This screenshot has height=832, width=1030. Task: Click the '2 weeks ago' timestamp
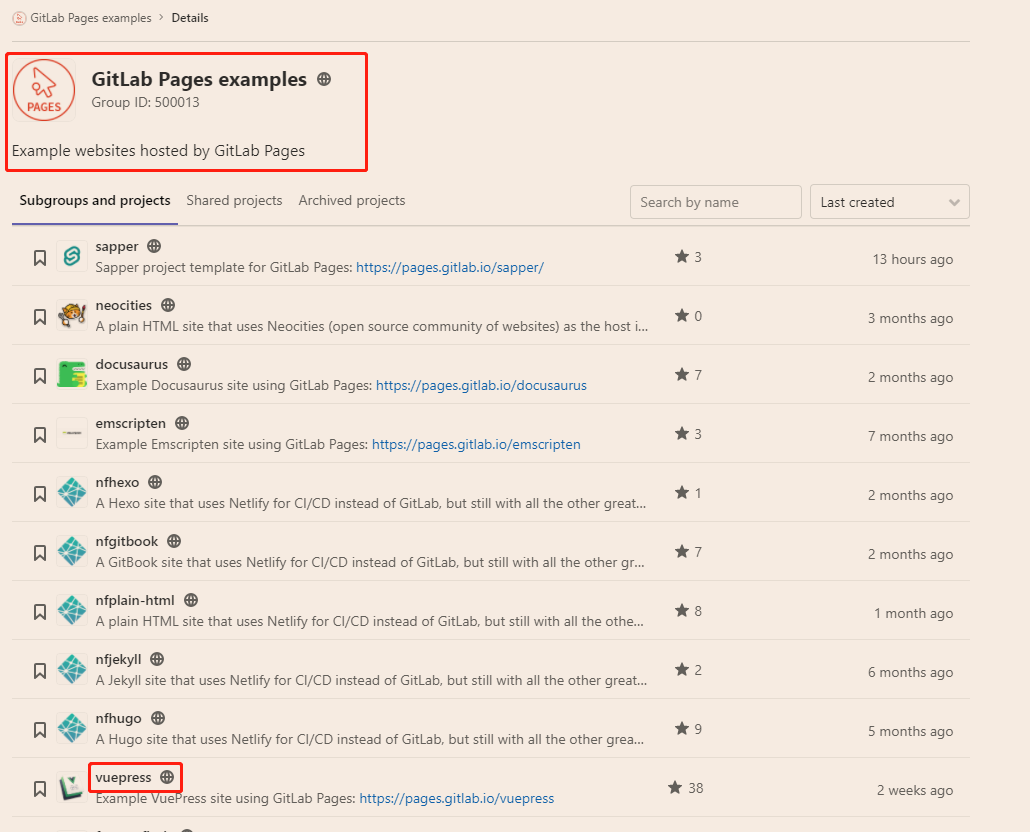click(x=914, y=791)
